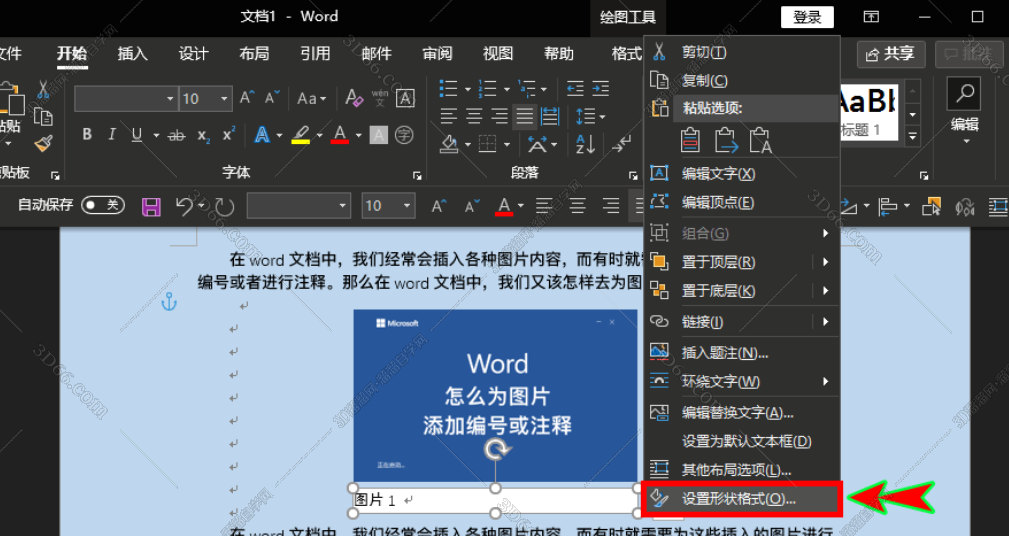This screenshot has height=536, width=1009.
Task: Toggle character shading button
Action: 379,135
